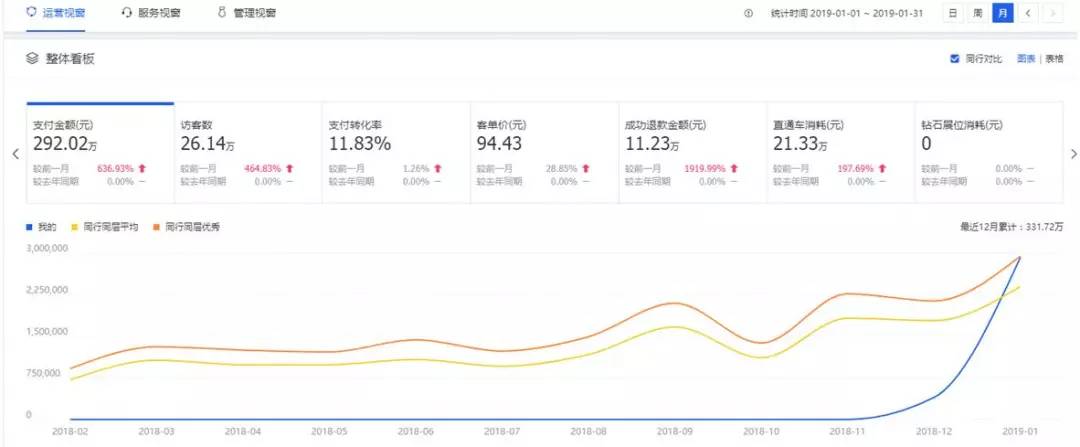Click the 3,000,000 y-axis label

coord(48,248)
